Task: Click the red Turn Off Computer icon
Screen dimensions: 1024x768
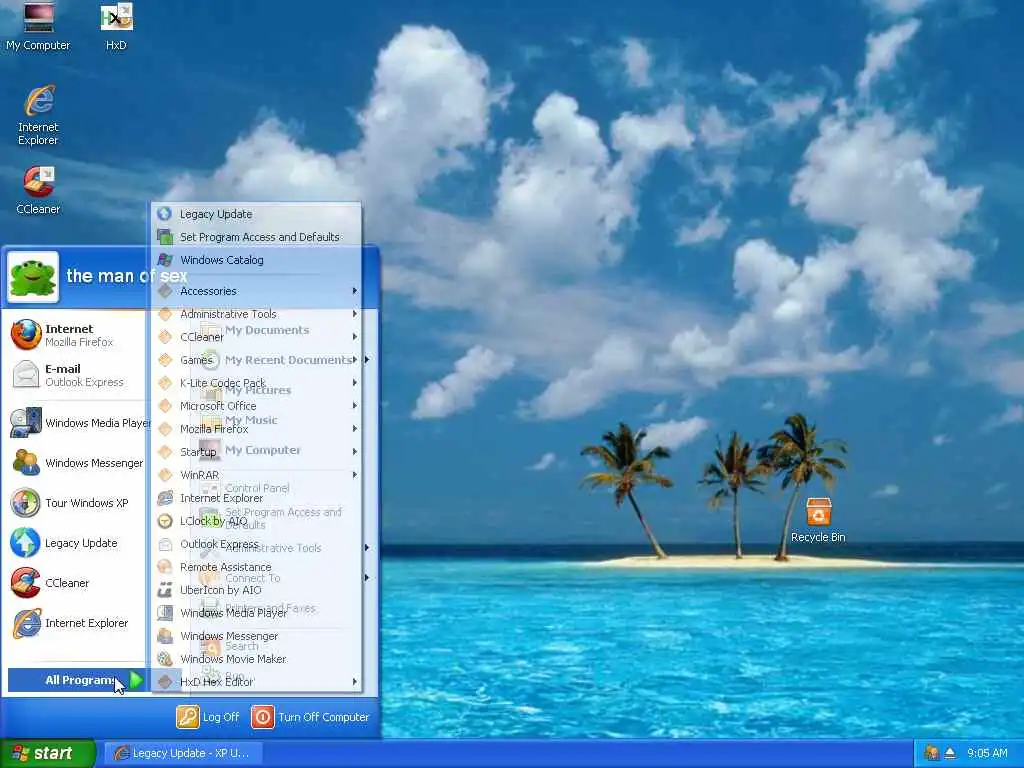Action: (x=263, y=716)
